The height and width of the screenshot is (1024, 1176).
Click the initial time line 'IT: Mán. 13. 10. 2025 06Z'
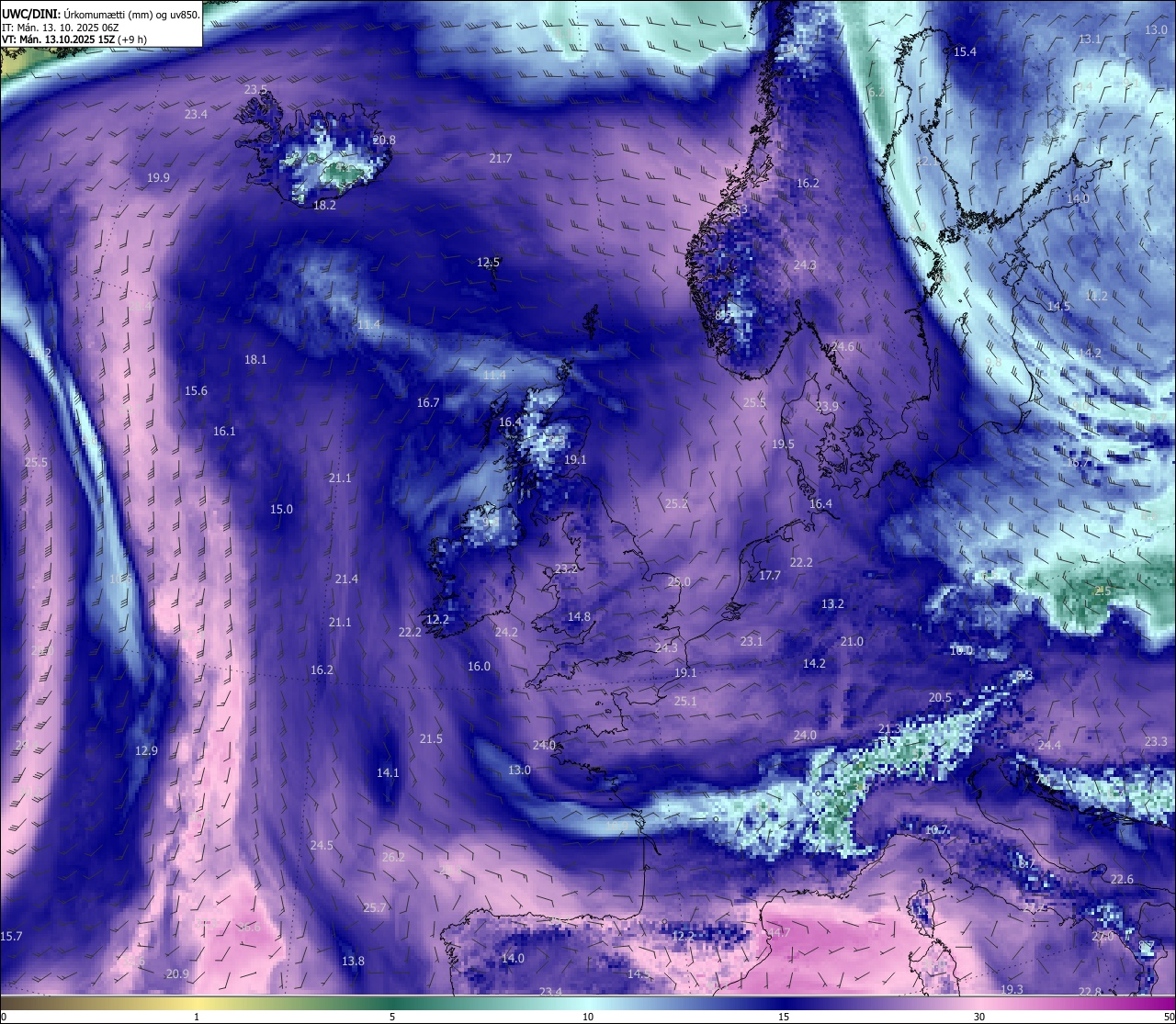60,27
